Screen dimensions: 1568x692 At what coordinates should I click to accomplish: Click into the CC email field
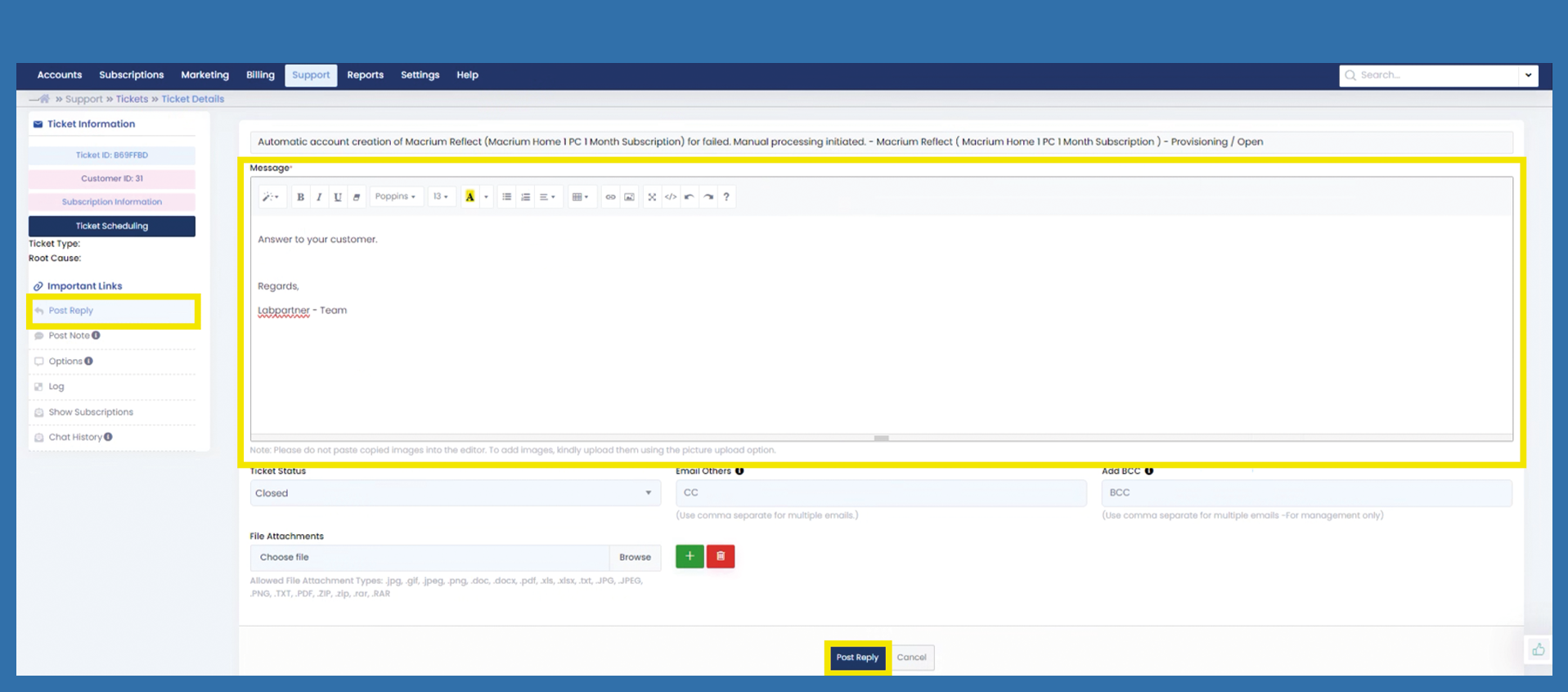(880, 493)
